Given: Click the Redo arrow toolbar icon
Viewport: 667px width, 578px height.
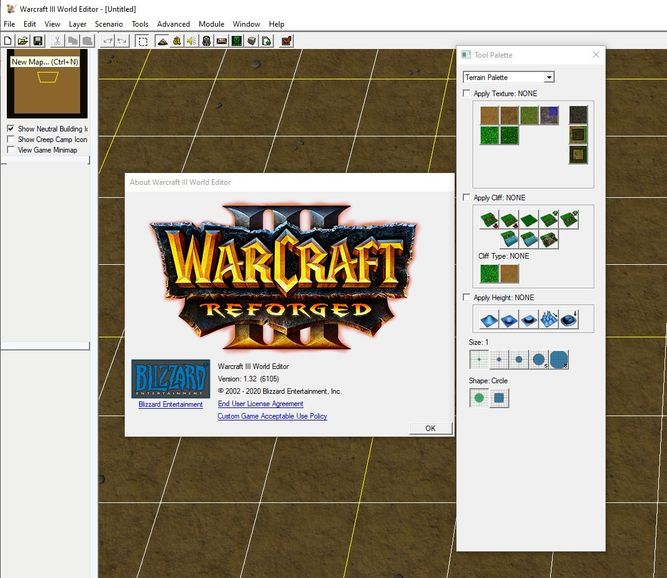Looking at the screenshot, I should coord(123,41).
